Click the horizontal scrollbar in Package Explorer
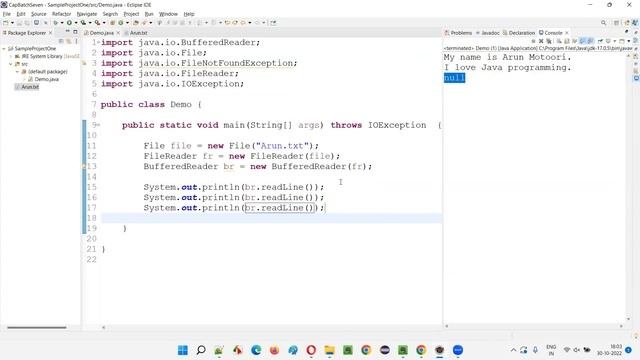The height and width of the screenshot is (360, 640). [37, 327]
